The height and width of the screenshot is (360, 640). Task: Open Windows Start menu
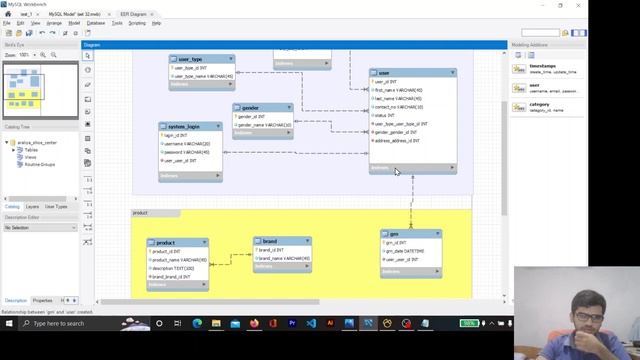(x=9, y=324)
